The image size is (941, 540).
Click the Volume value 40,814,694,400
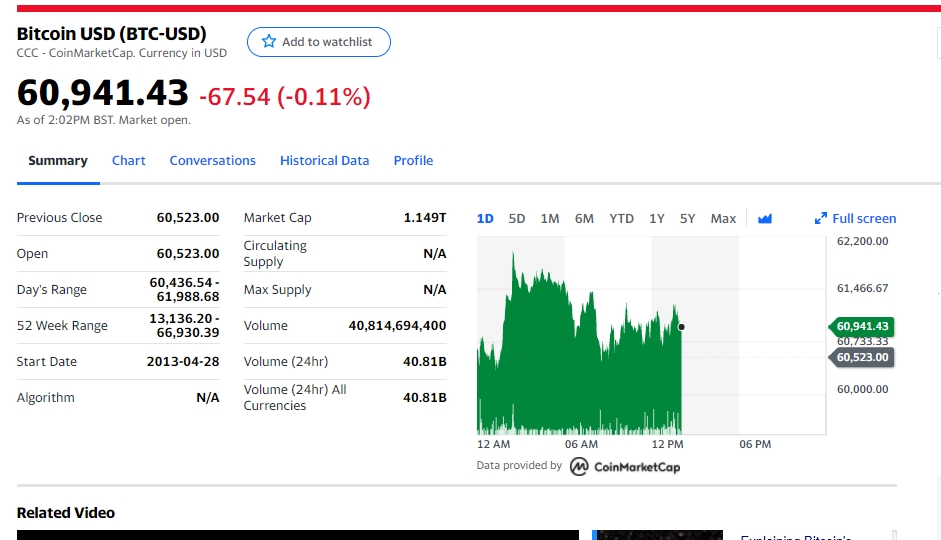397,325
